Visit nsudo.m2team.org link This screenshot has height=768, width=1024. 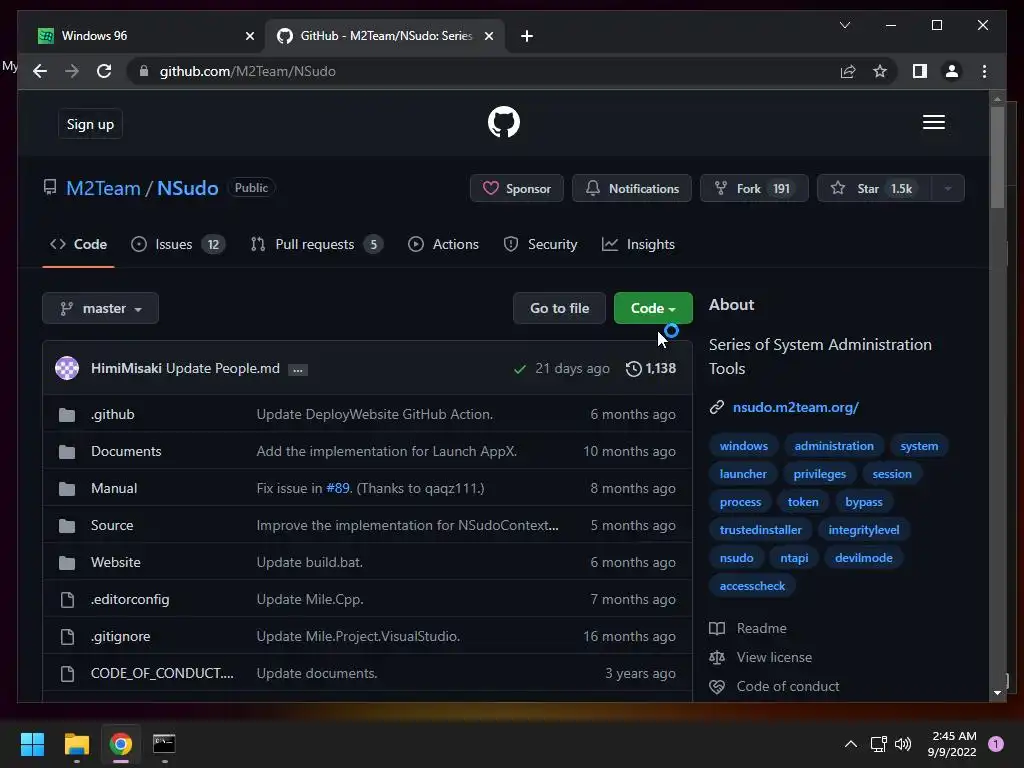point(795,408)
